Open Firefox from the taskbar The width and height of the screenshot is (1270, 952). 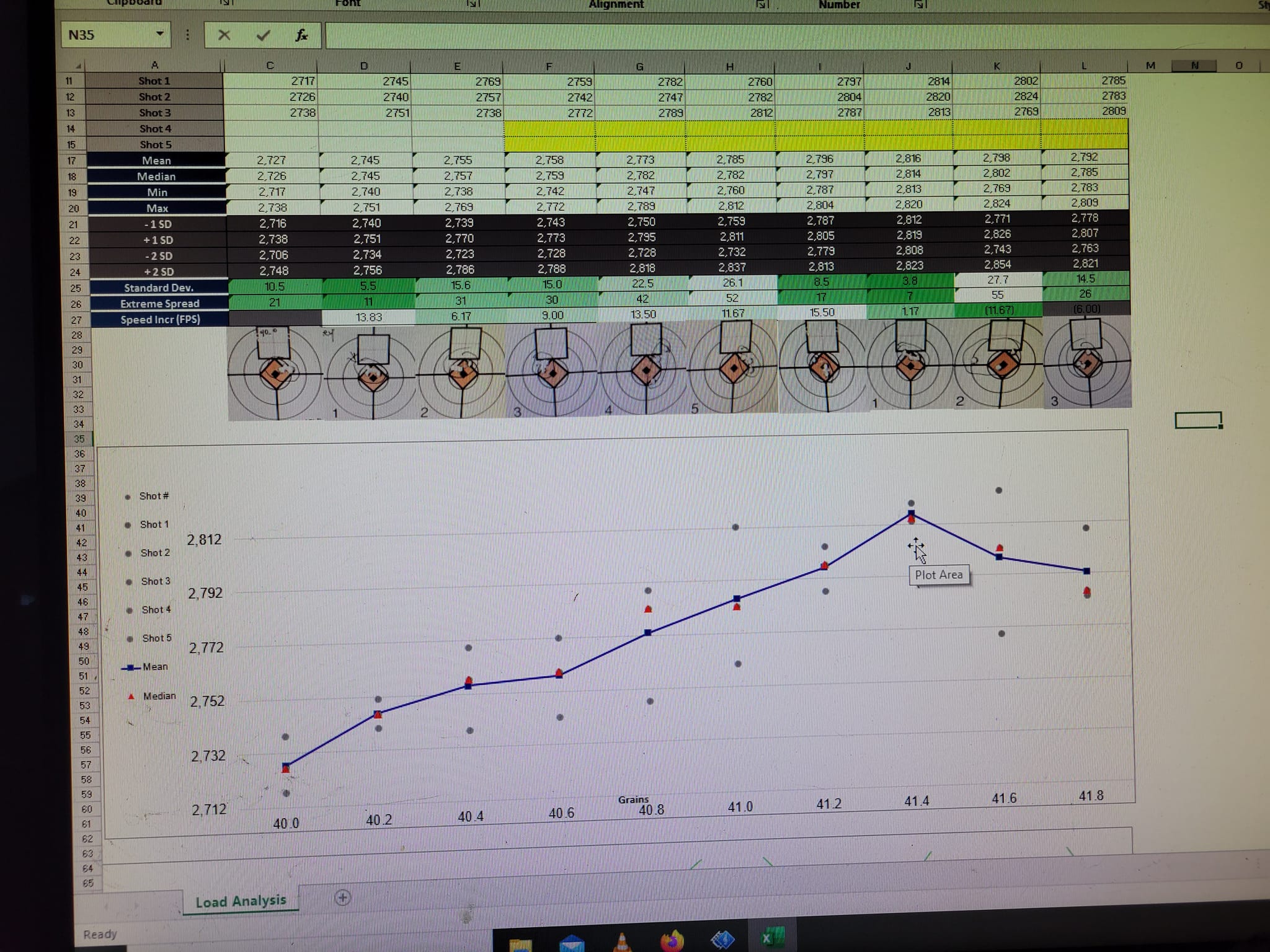pyautogui.click(x=672, y=940)
